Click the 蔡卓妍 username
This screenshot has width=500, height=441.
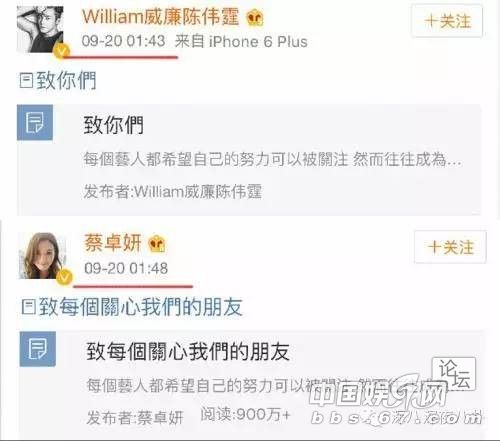click(113, 242)
